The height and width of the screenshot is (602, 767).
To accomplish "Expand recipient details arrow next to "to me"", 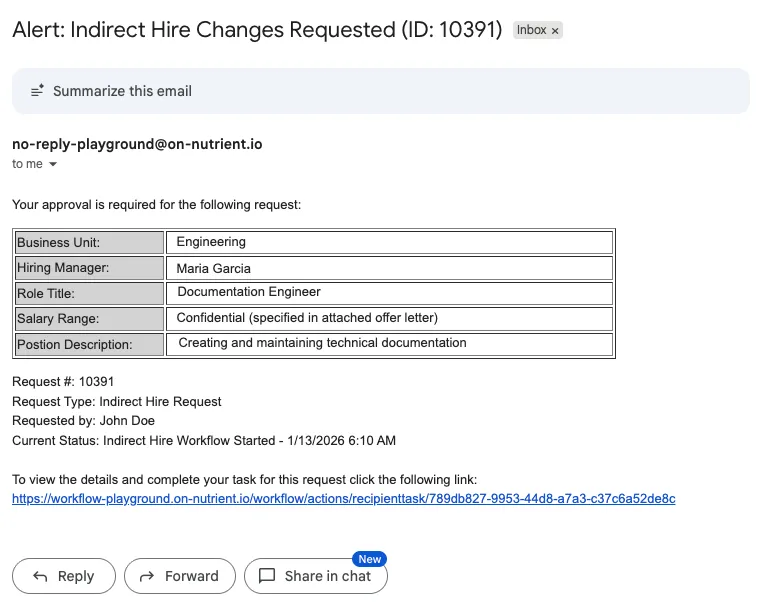I will 53,164.
